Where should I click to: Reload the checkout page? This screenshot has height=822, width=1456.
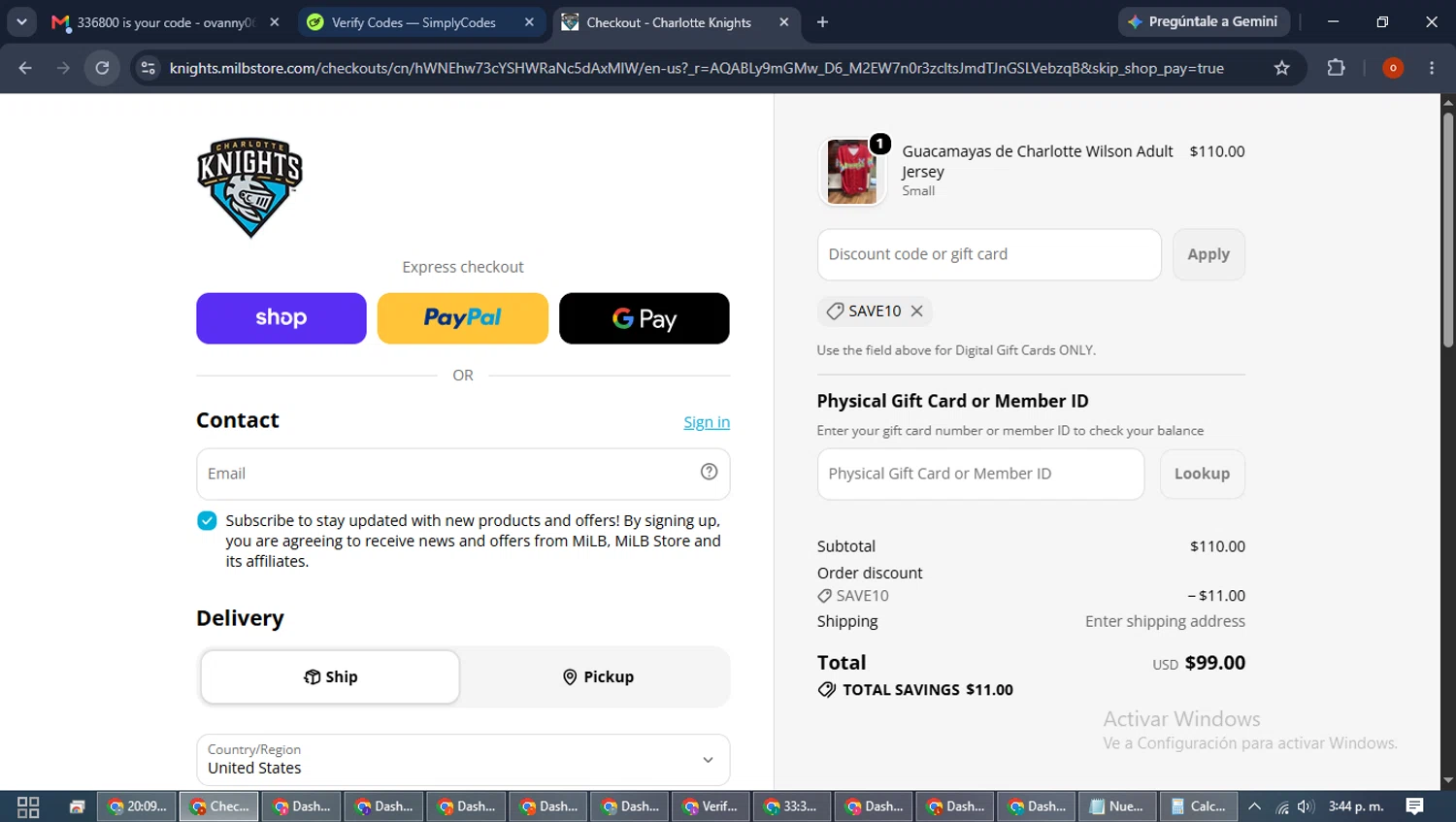coord(102,68)
